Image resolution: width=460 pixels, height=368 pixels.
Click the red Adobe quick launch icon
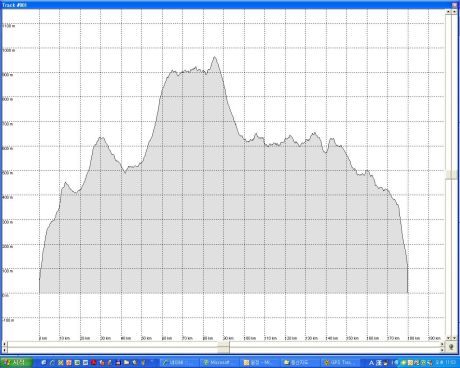(x=94, y=362)
